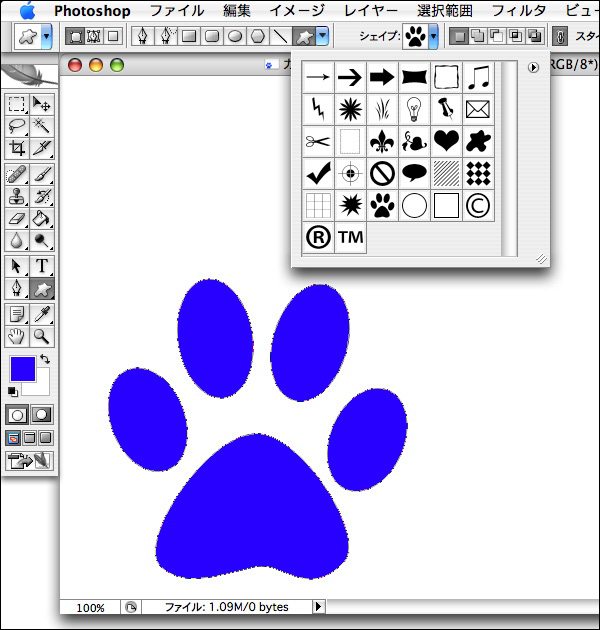Select the light bulb custom shape
This screenshot has width=600, height=630.
tap(414, 108)
